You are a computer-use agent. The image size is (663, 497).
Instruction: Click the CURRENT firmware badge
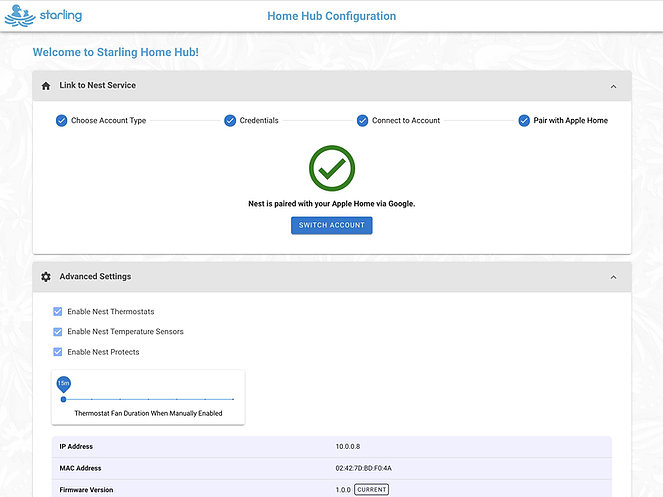(x=371, y=489)
